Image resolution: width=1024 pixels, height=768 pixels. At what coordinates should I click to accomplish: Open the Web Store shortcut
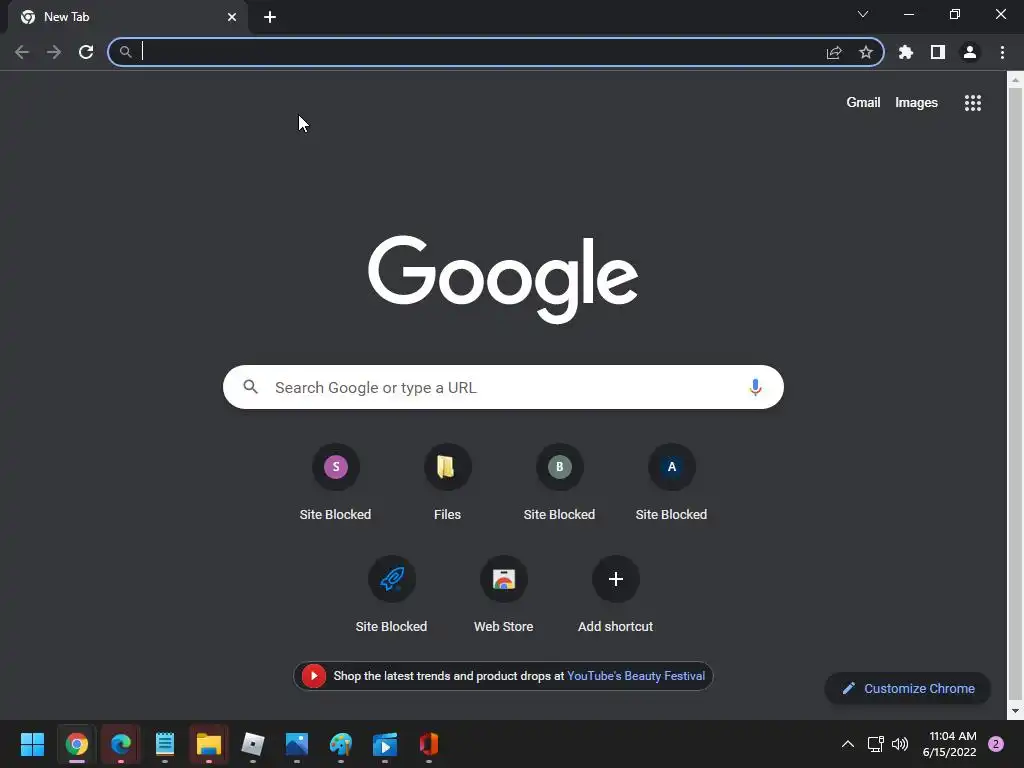pyautogui.click(x=504, y=594)
